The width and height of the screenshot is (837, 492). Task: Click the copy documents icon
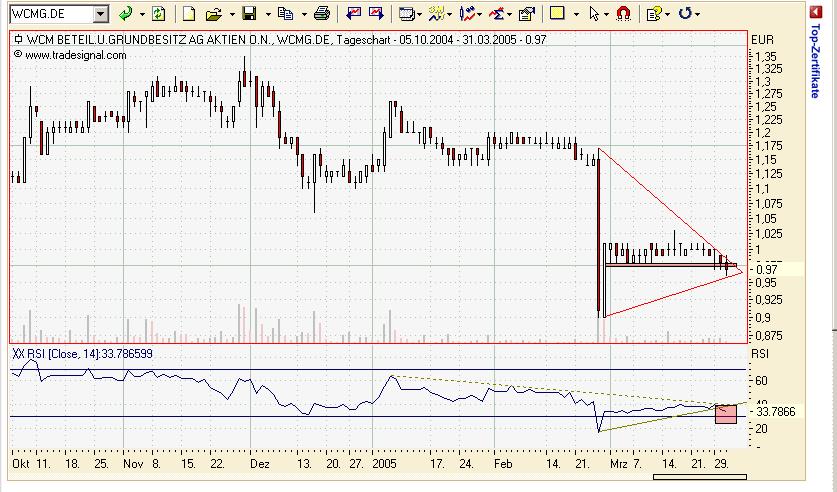tap(286, 13)
